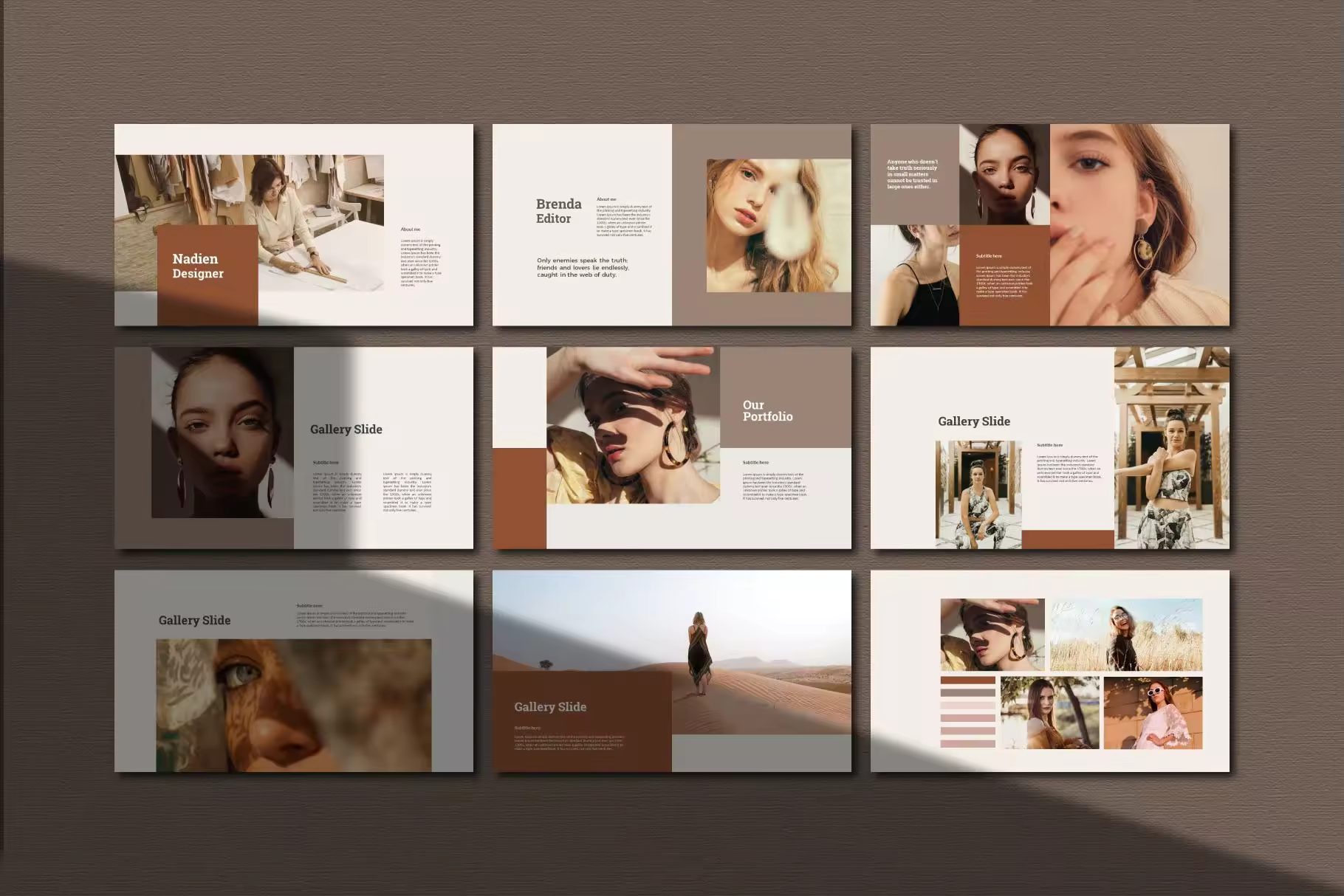Select dark portrait above the rust text block
This screenshot has width=1344, height=896.
click(x=1004, y=174)
